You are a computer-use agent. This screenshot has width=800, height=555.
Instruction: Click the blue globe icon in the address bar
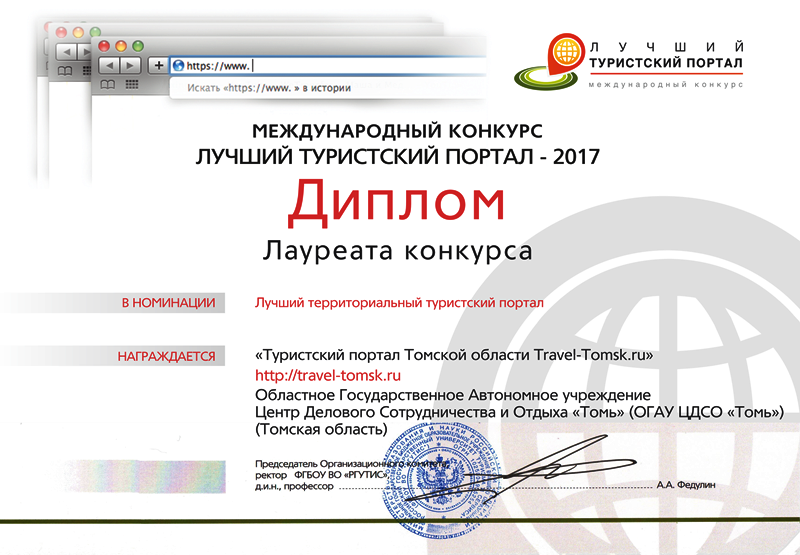click(179, 66)
